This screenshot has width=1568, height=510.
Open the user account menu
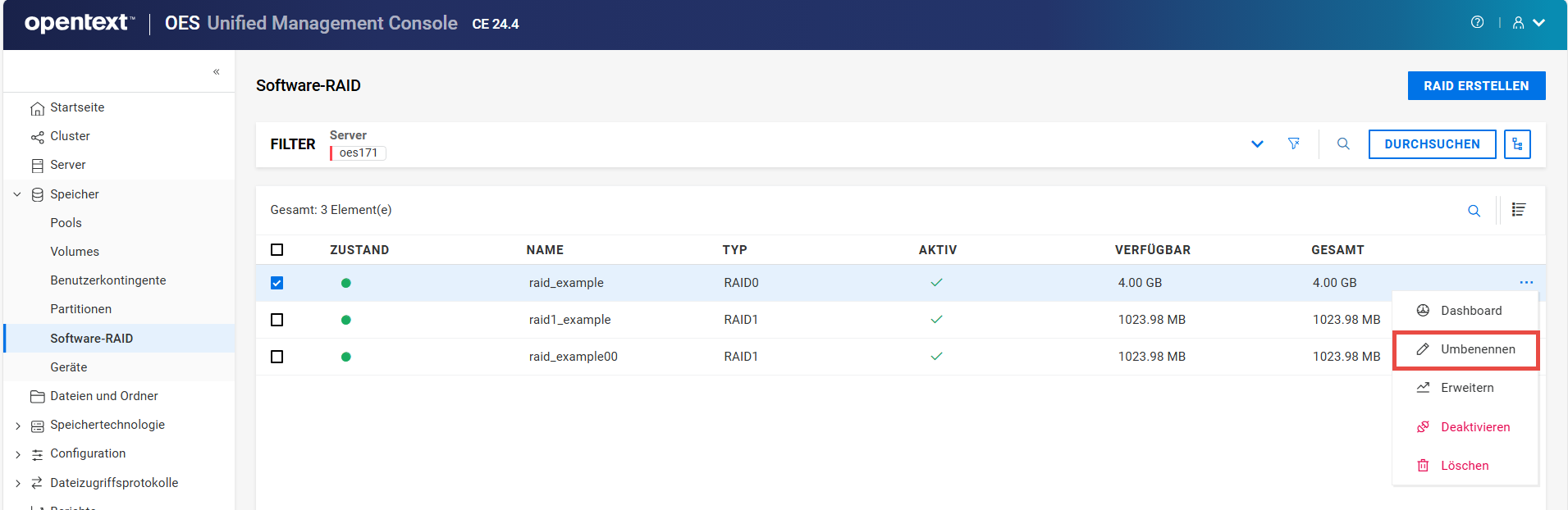1529,23
